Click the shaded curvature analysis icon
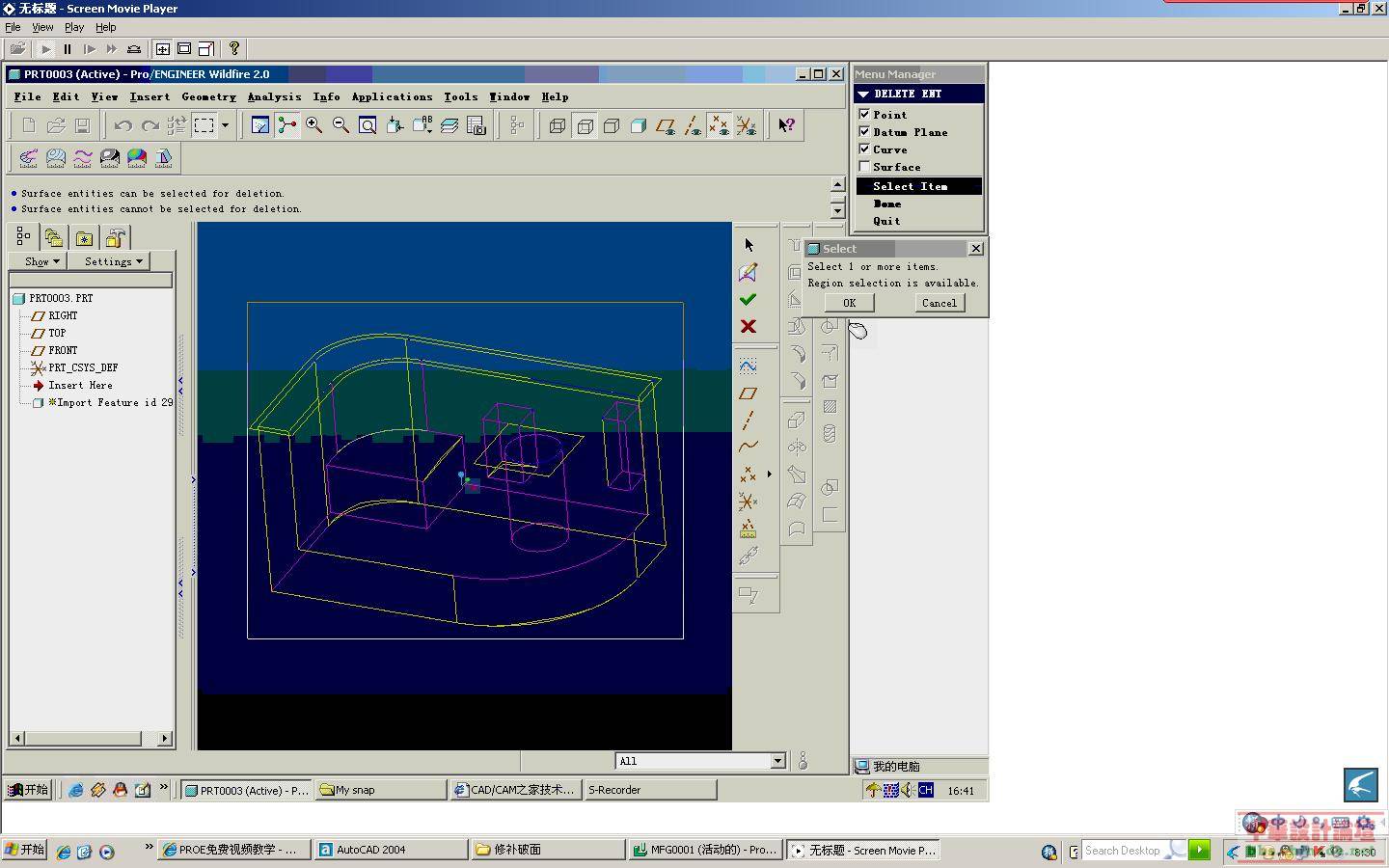Screen dimensions: 1389x868 (x=137, y=157)
